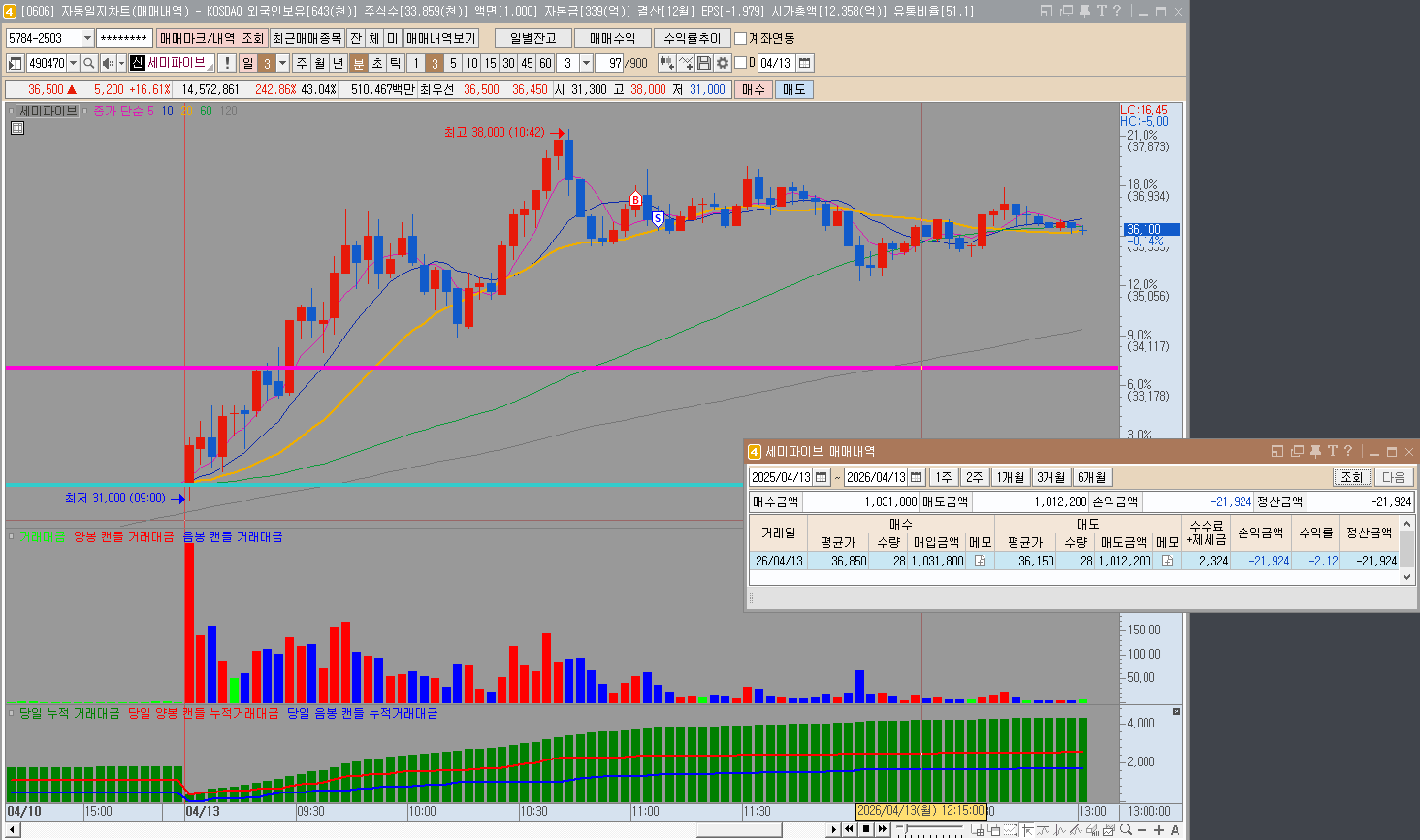Expand the speaker icon dropdown arrow
Viewport: 1420px width, 840px height.
121,63
